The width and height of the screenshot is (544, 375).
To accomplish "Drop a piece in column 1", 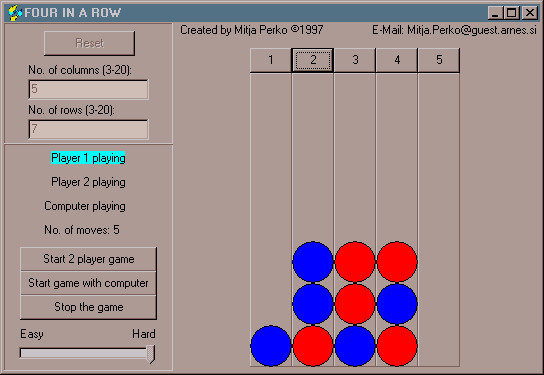I will pyautogui.click(x=271, y=60).
